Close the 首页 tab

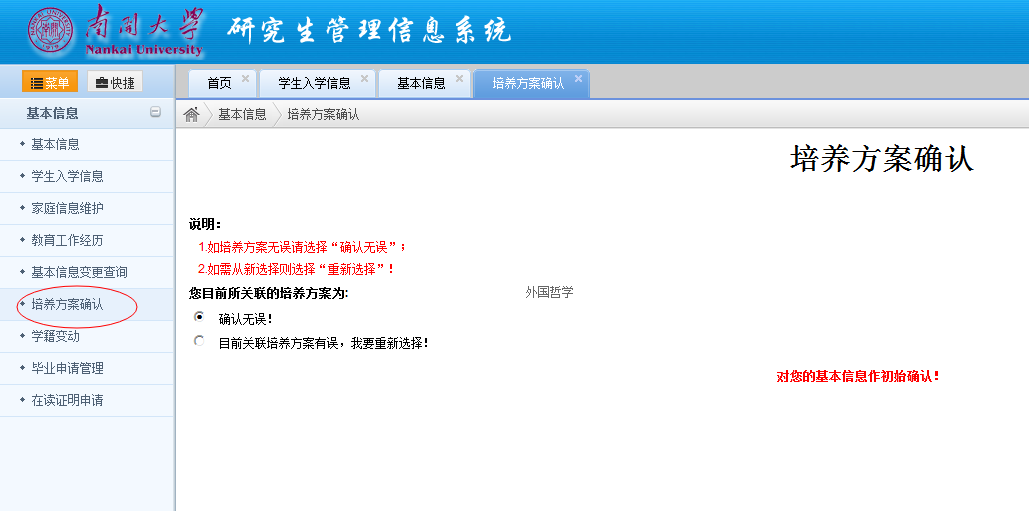245,78
